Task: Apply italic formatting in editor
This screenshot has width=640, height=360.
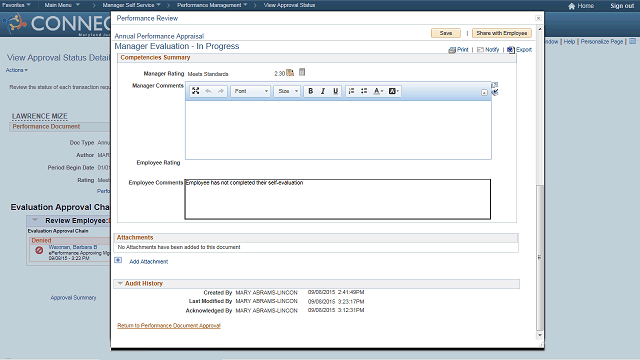Action: (x=323, y=91)
